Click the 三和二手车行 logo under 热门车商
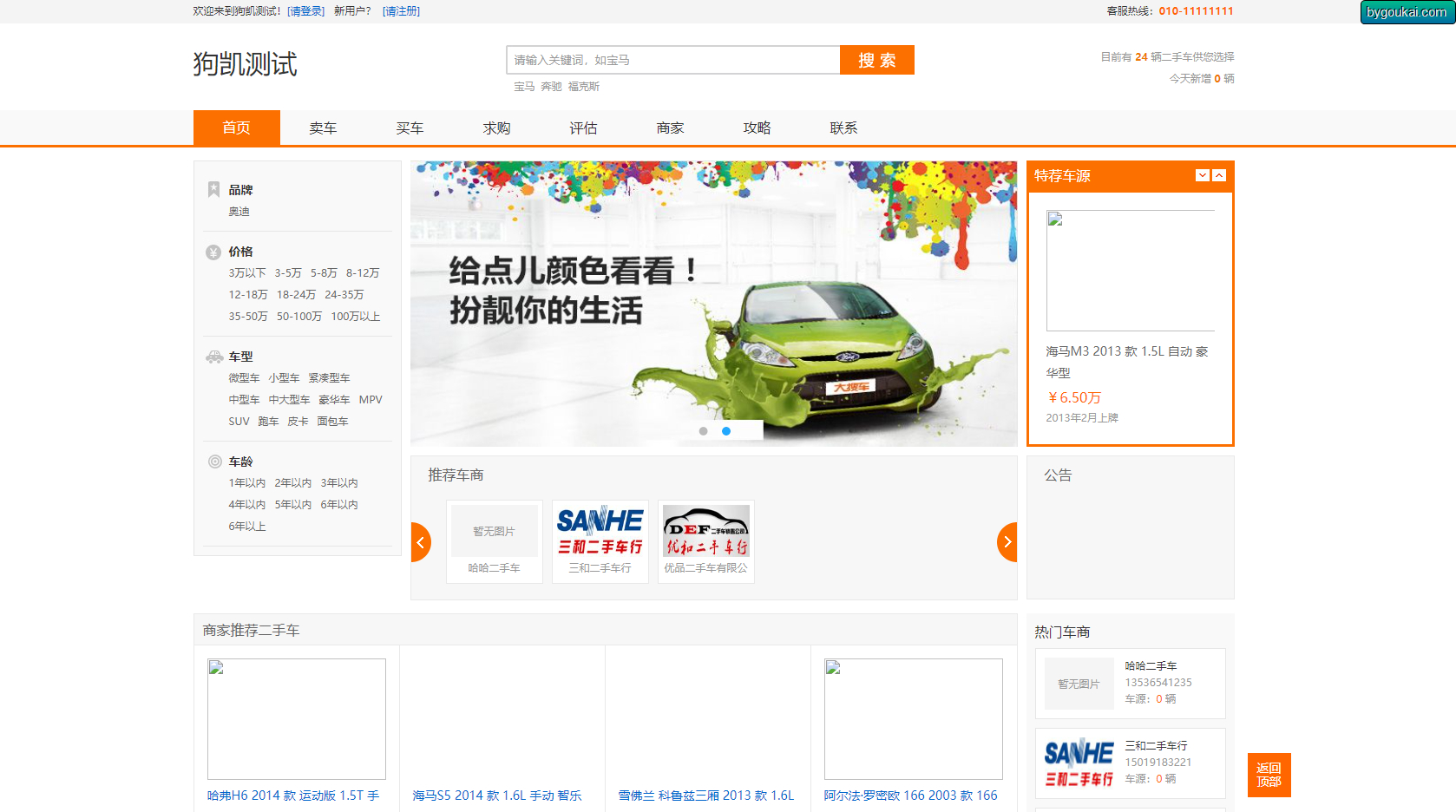Image resolution: width=1456 pixels, height=812 pixels. tap(1079, 763)
